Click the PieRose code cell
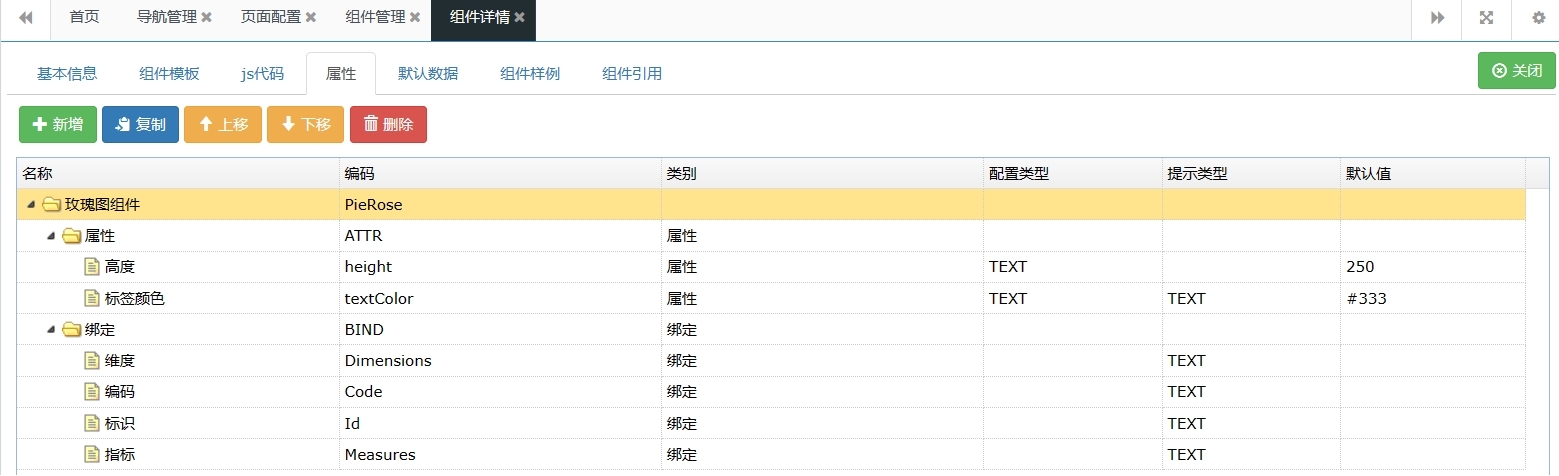 500,205
